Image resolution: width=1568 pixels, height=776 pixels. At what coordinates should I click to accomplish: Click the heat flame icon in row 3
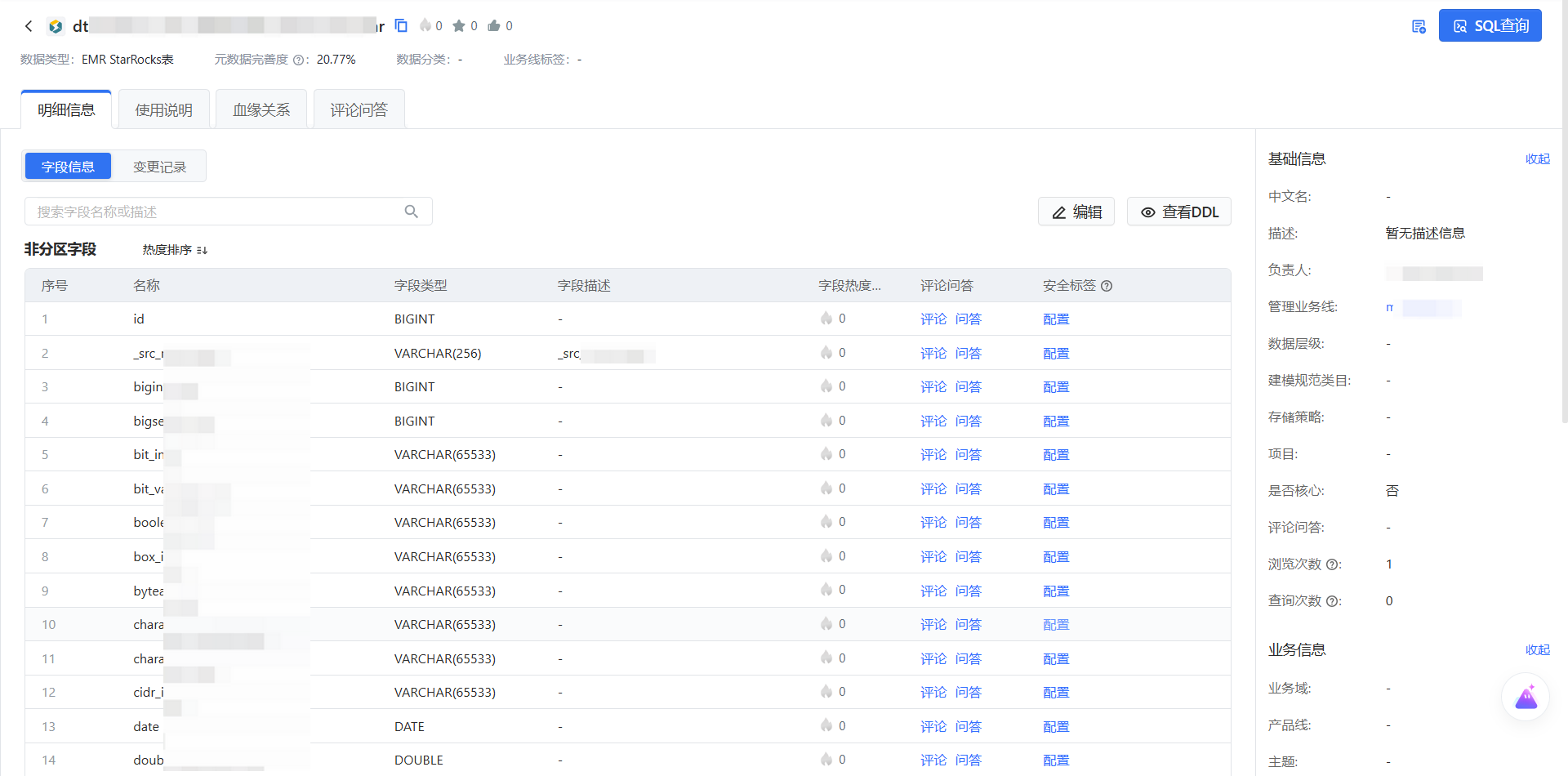(826, 386)
